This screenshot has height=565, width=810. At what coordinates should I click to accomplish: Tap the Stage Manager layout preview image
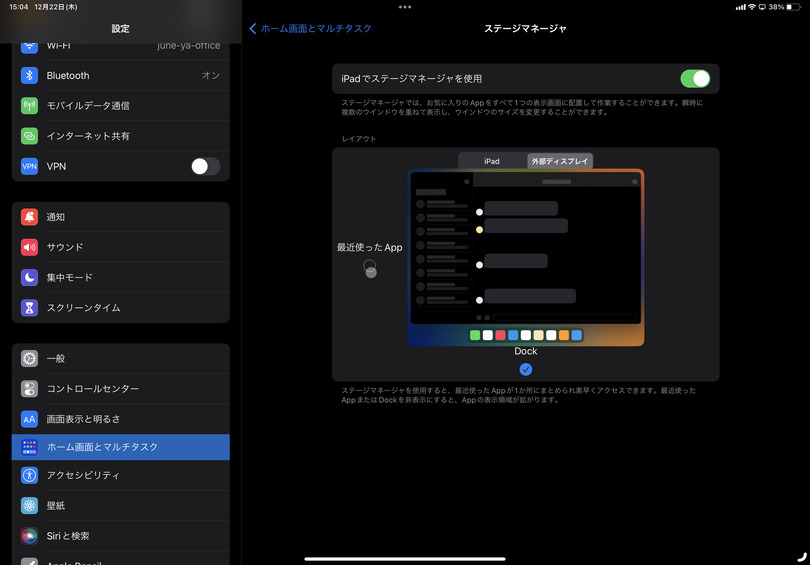525,257
